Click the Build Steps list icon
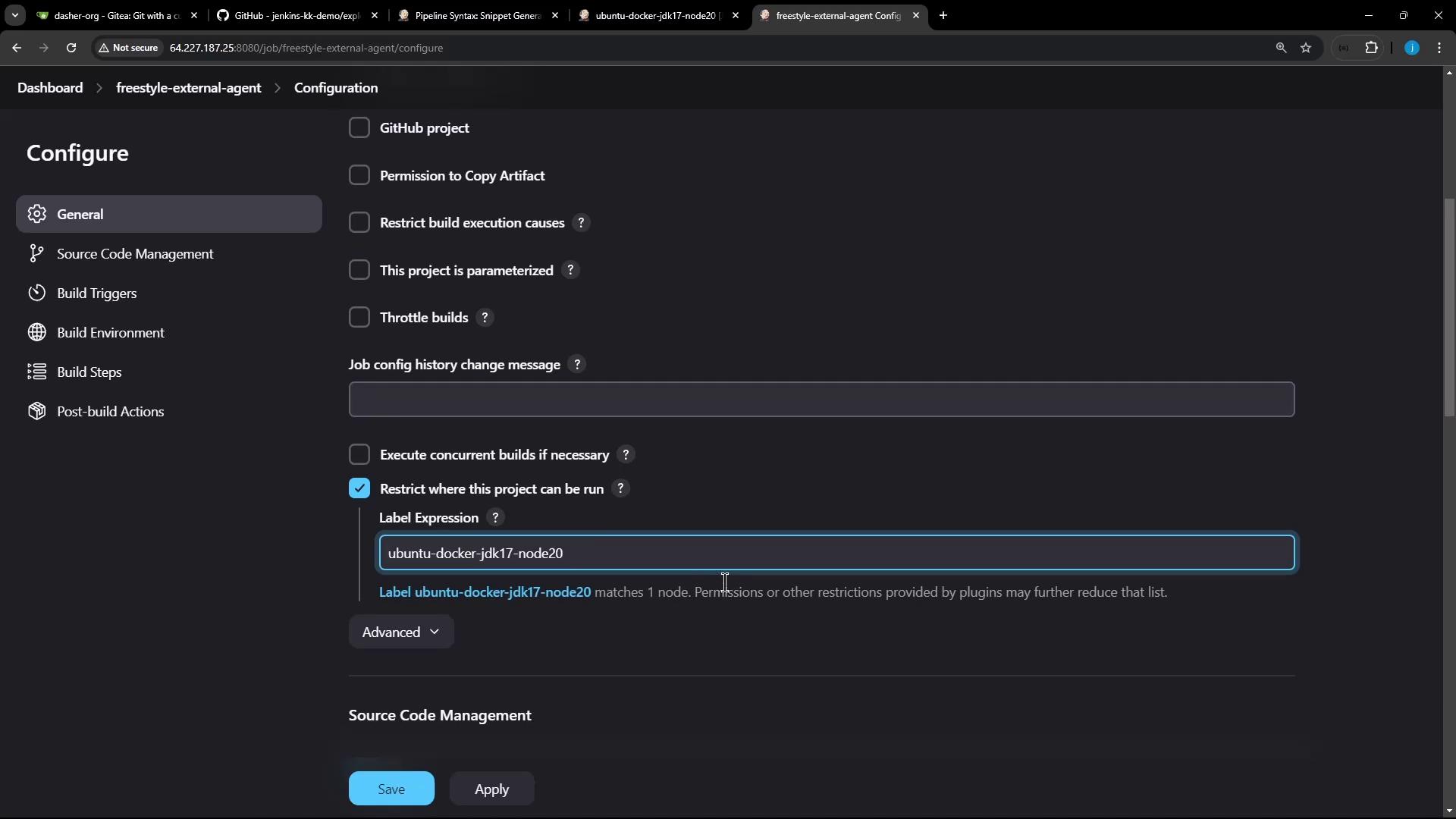The image size is (1456, 819). 36,372
